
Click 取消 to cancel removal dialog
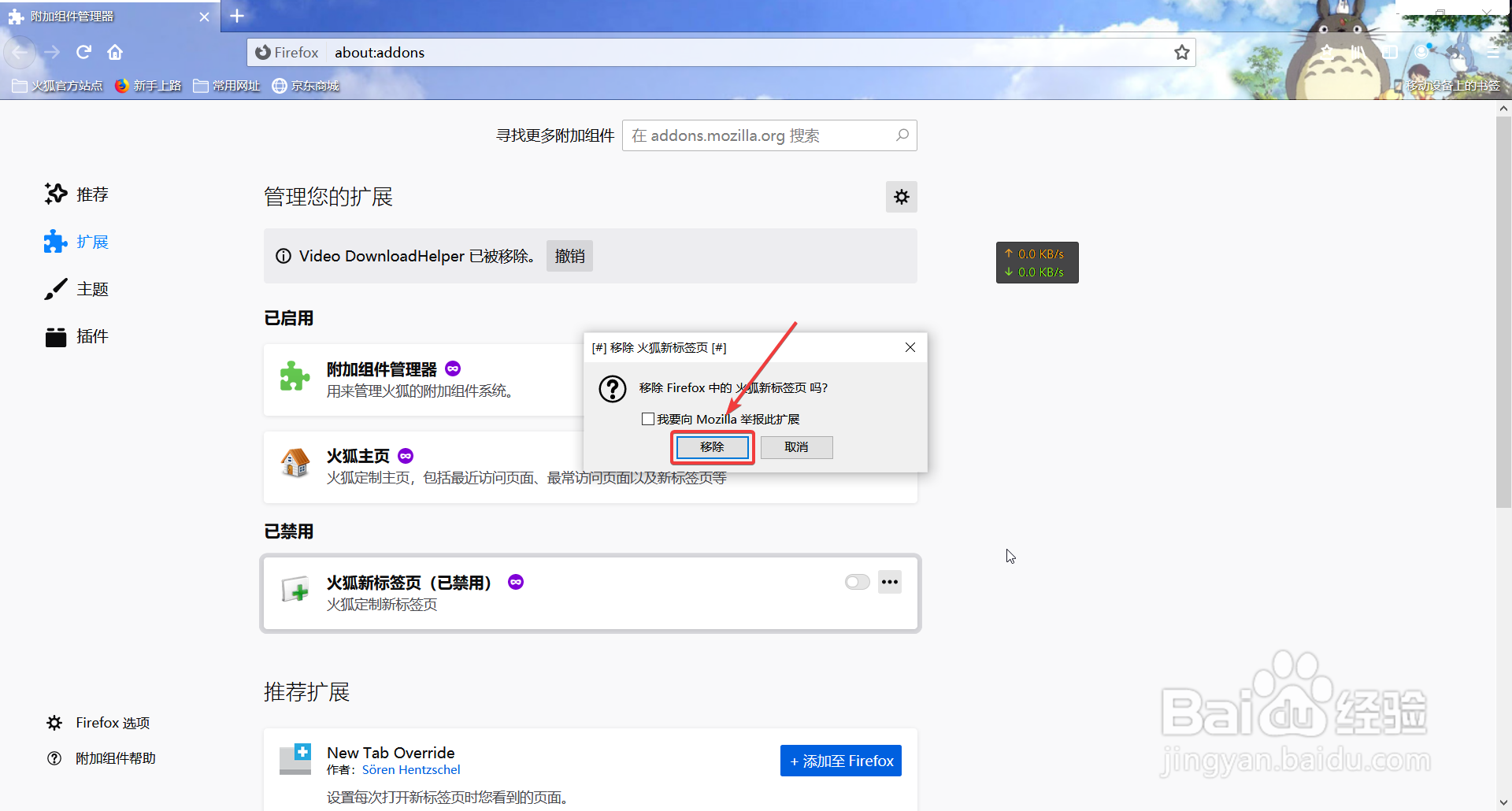(x=796, y=447)
